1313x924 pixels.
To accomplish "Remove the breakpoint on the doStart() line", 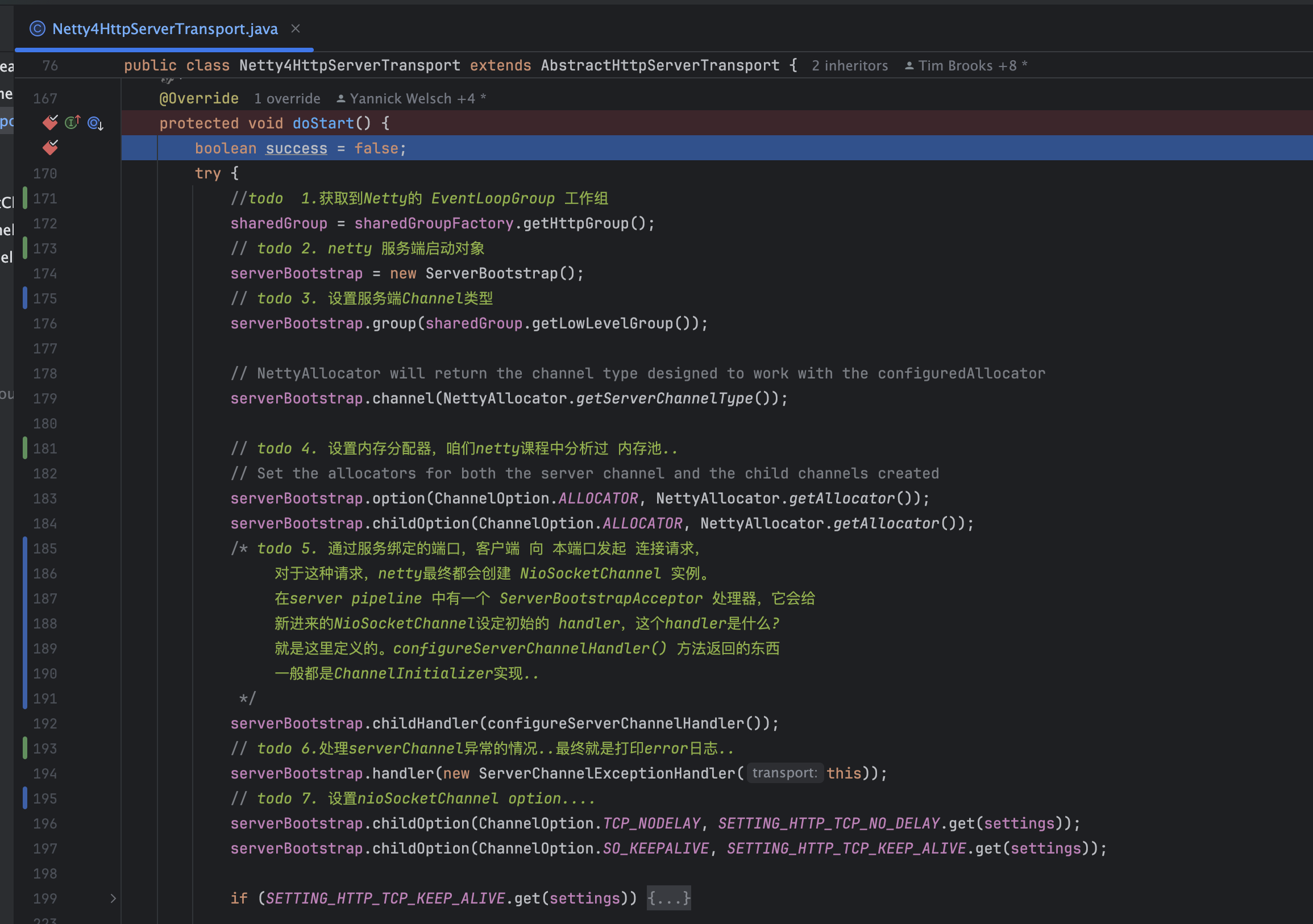I will click(51, 123).
